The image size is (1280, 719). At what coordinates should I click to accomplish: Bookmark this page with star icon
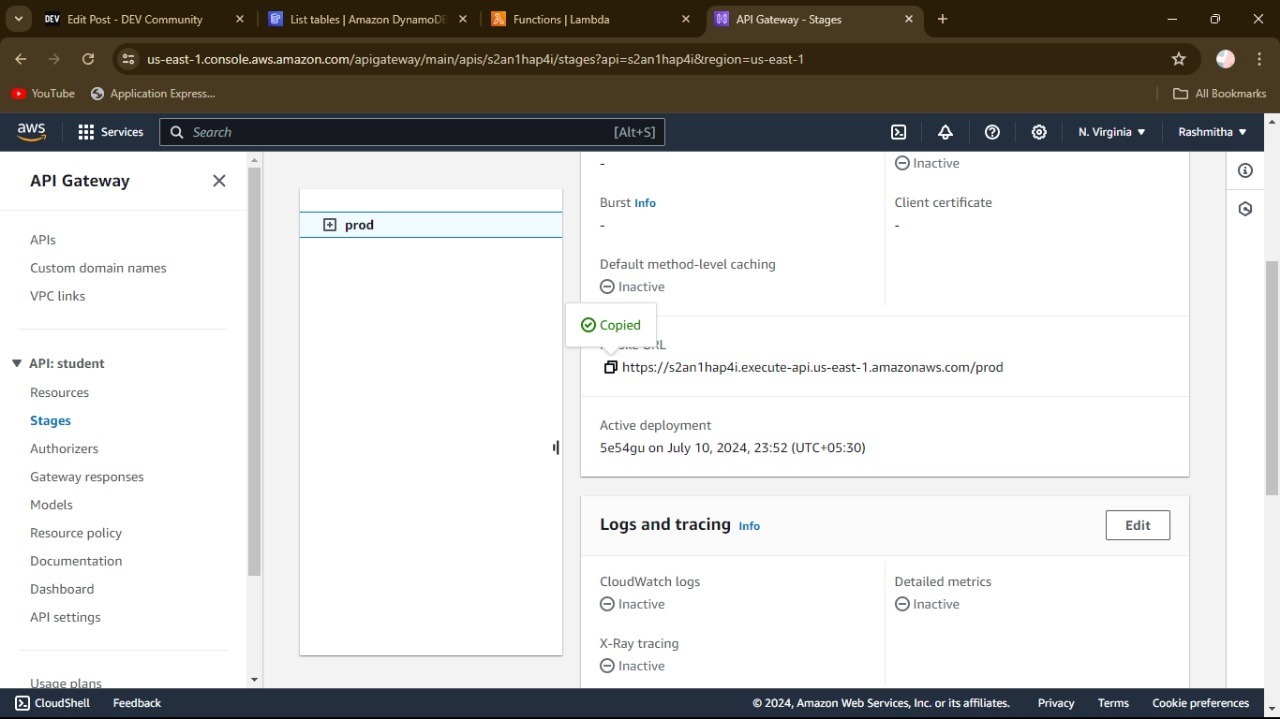(x=1179, y=59)
